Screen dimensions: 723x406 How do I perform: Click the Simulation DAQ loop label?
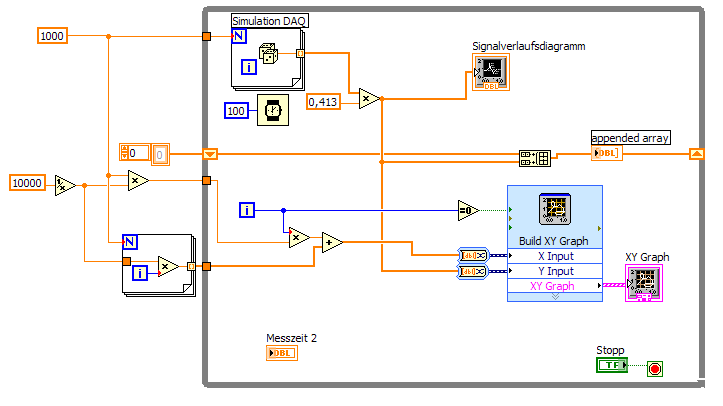pyautogui.click(x=269, y=21)
